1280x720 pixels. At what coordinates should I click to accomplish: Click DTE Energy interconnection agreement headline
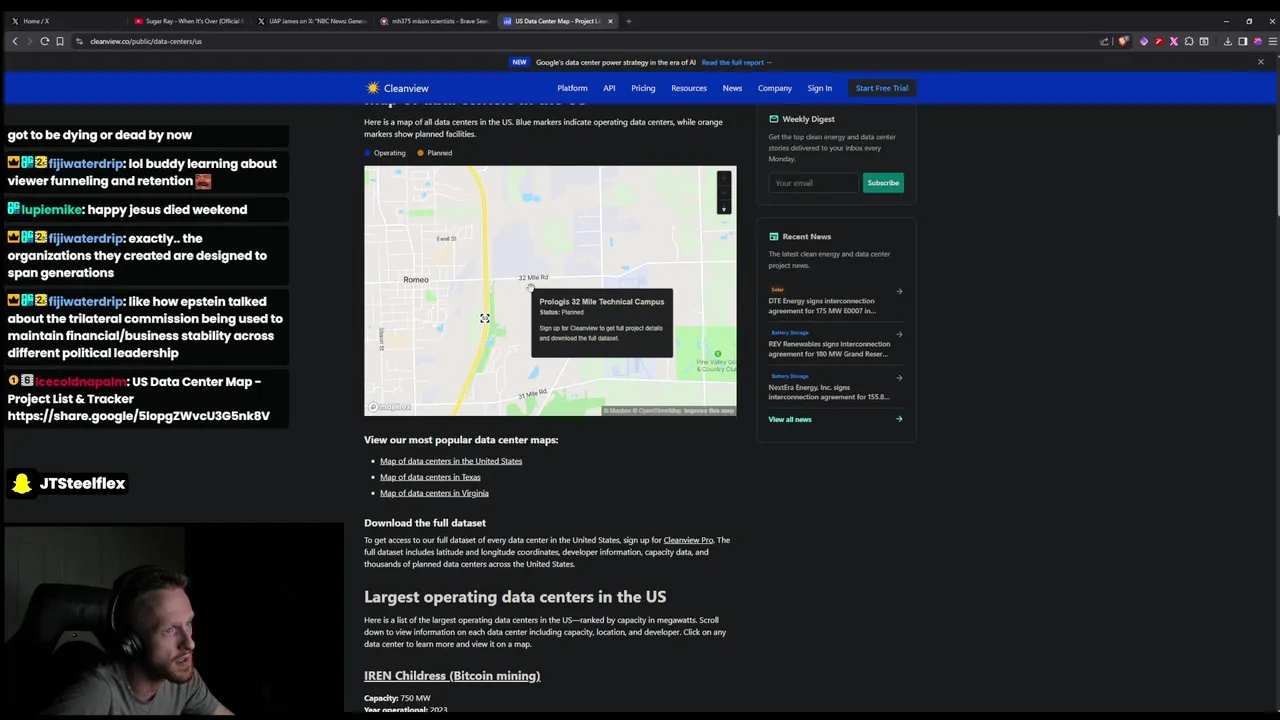822,306
